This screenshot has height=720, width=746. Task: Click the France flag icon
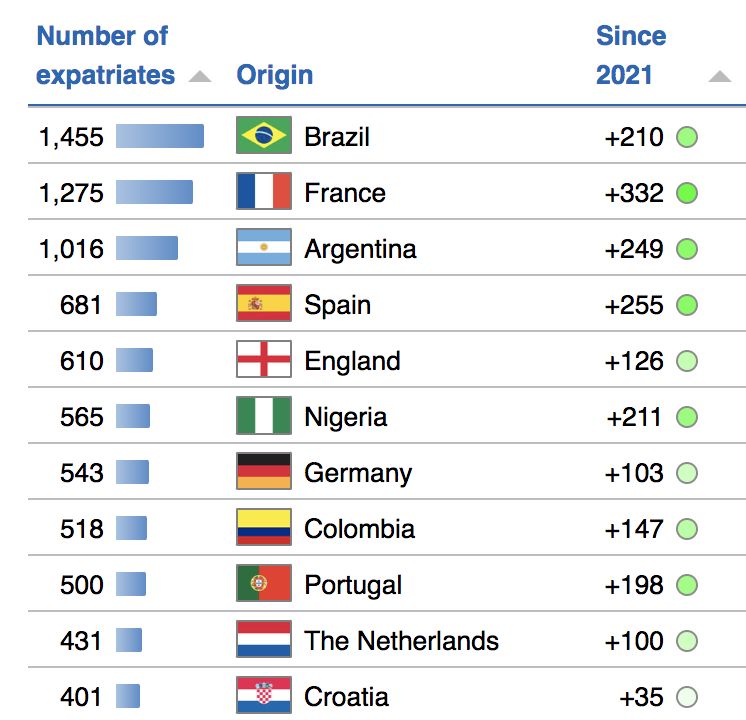click(x=264, y=191)
